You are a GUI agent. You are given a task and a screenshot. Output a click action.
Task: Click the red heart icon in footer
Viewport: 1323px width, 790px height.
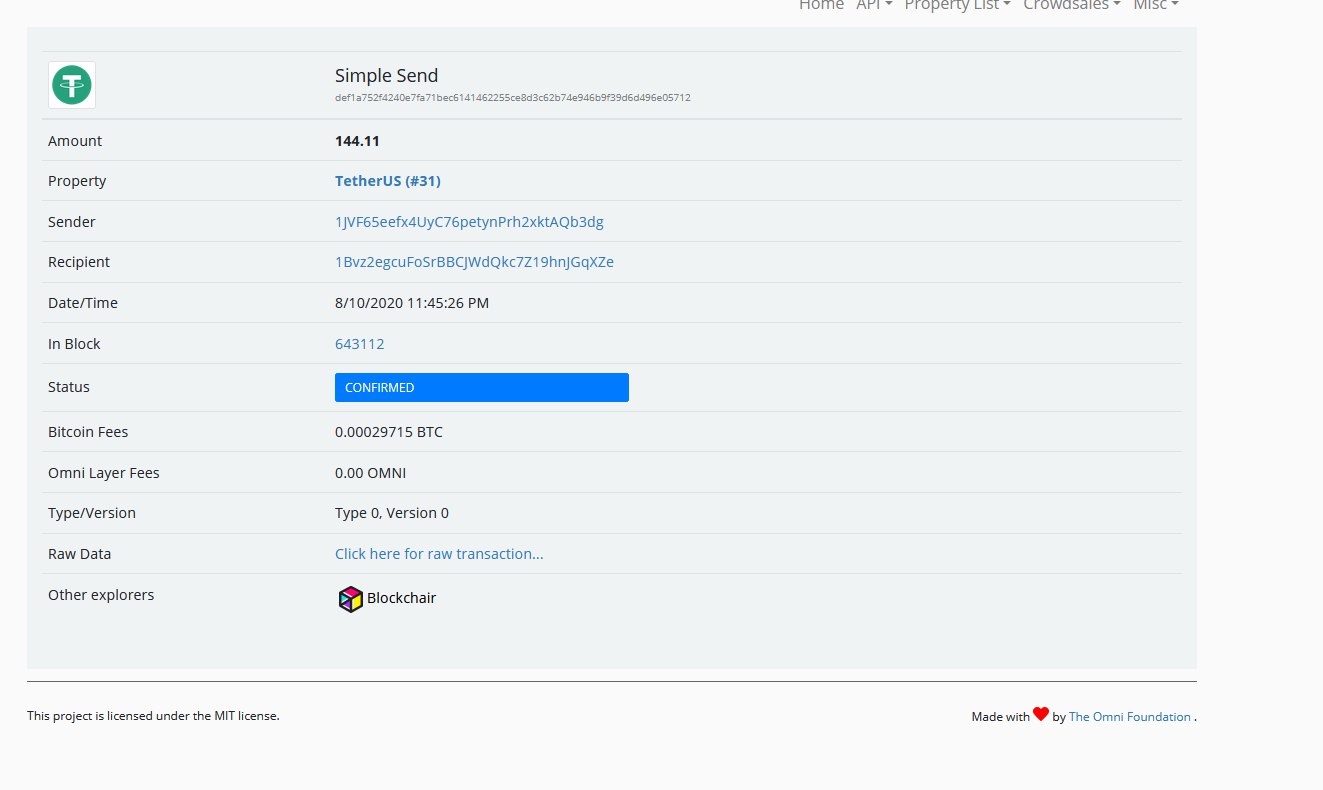coord(1041,714)
